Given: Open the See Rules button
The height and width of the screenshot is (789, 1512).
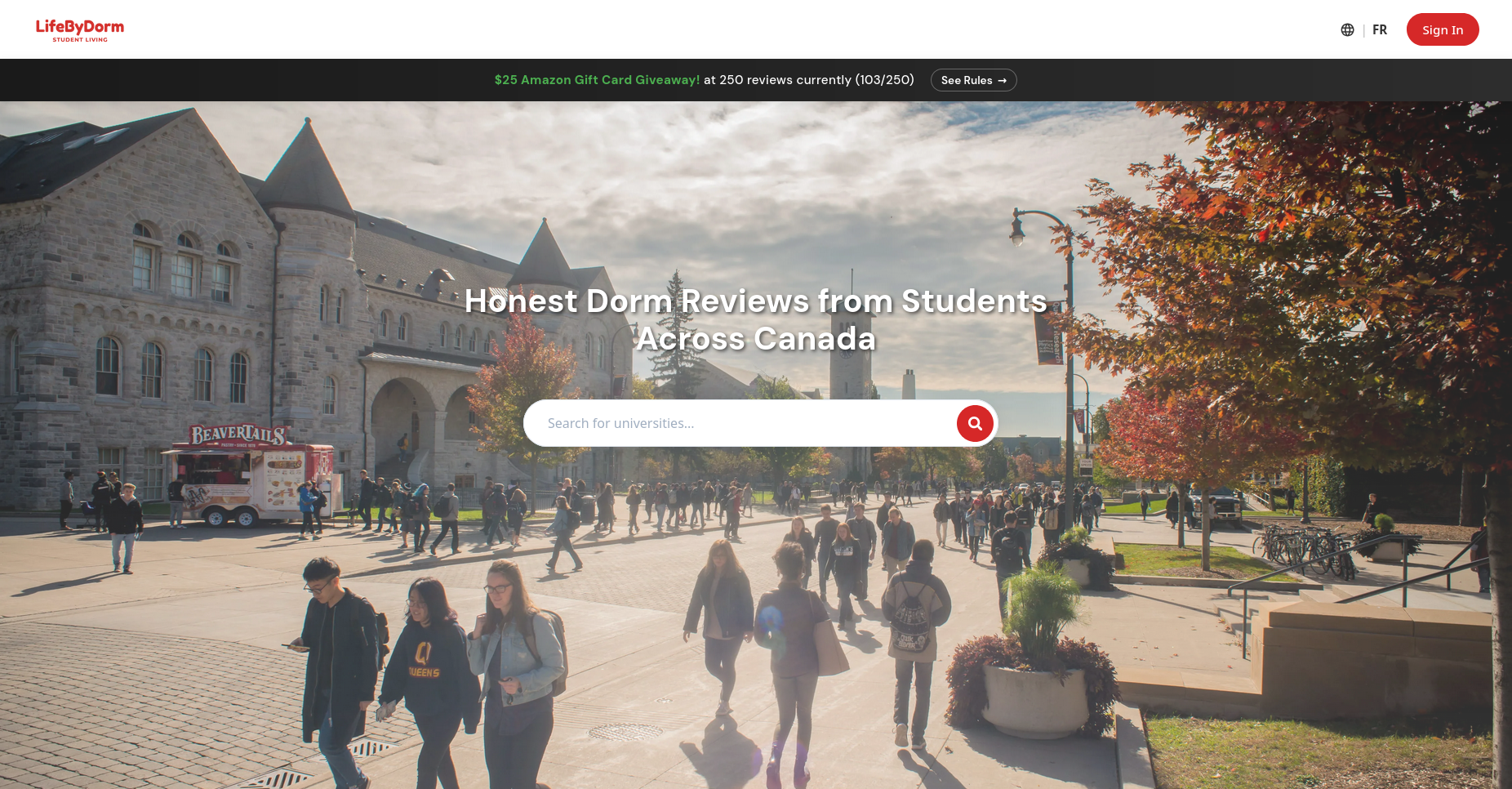Looking at the screenshot, I should [972, 80].
